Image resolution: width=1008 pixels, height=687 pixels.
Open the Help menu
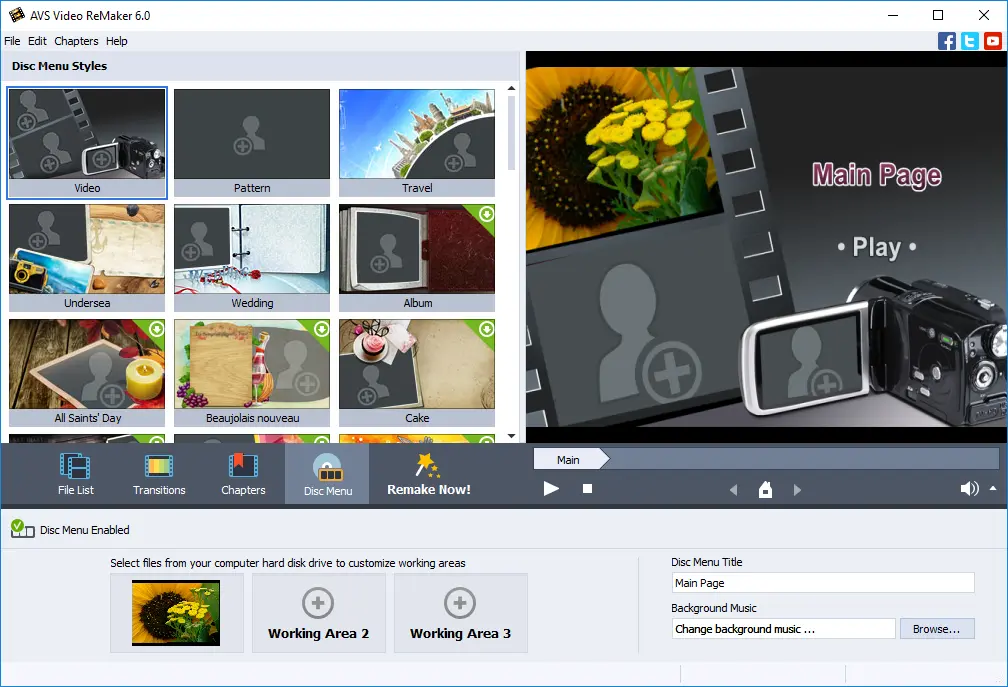click(116, 41)
